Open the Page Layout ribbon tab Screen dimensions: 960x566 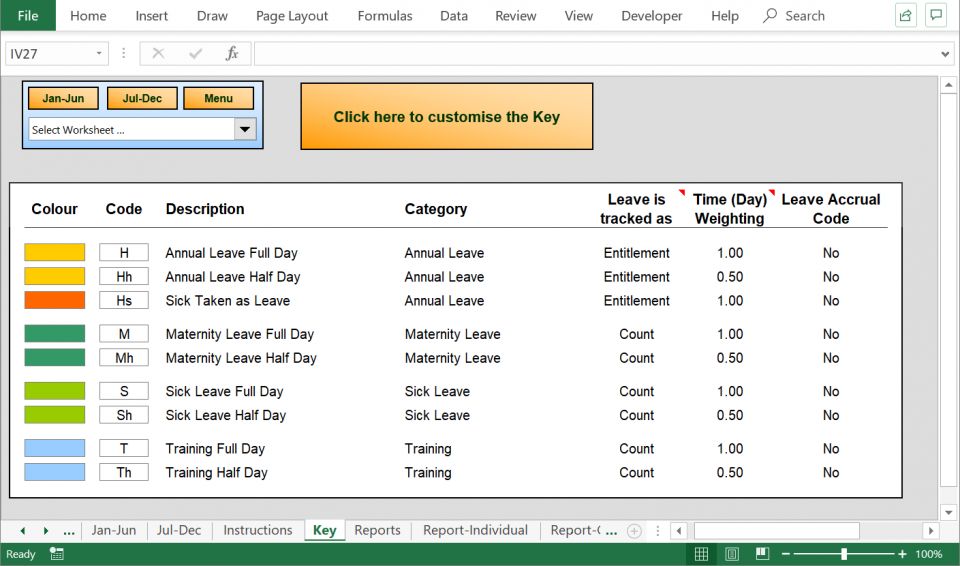(x=291, y=16)
